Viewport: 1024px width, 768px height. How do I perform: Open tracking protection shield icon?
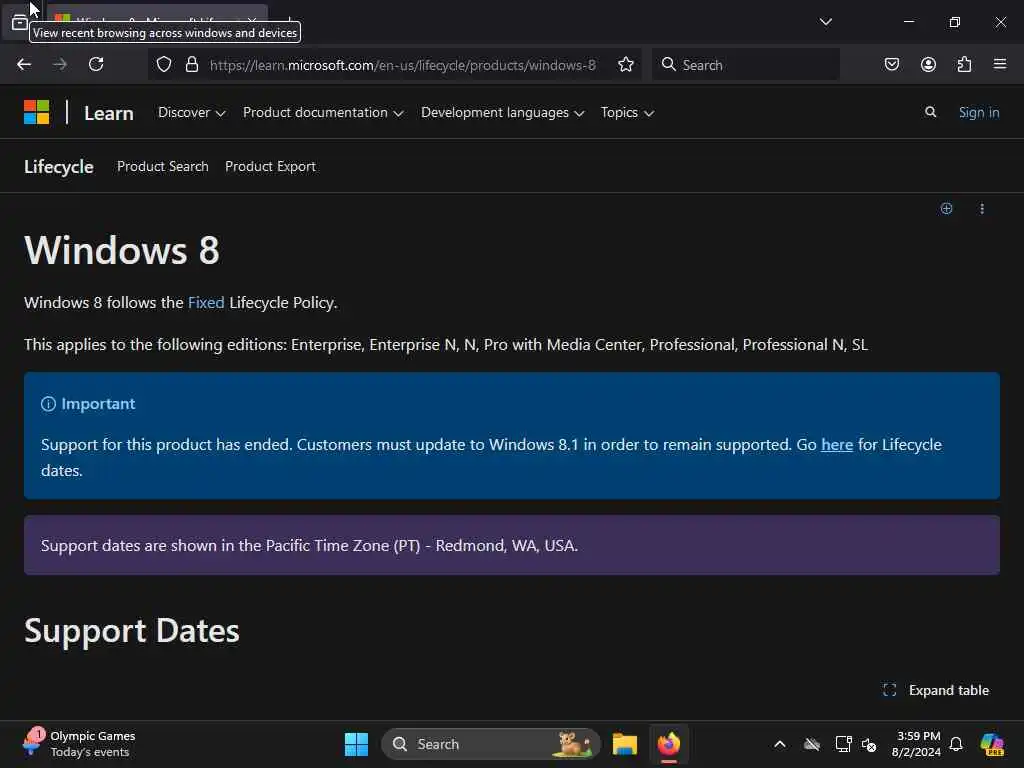(x=164, y=64)
